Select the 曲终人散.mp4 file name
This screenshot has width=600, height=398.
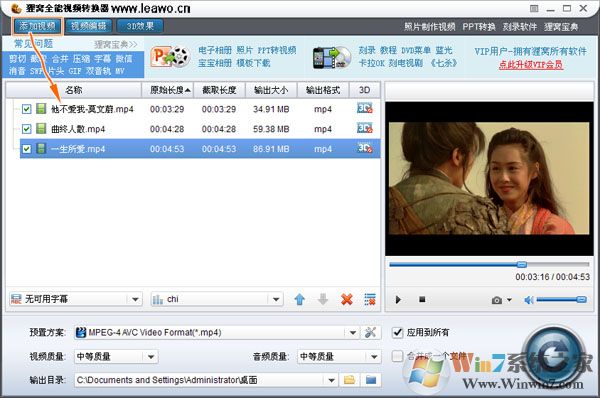(78, 129)
